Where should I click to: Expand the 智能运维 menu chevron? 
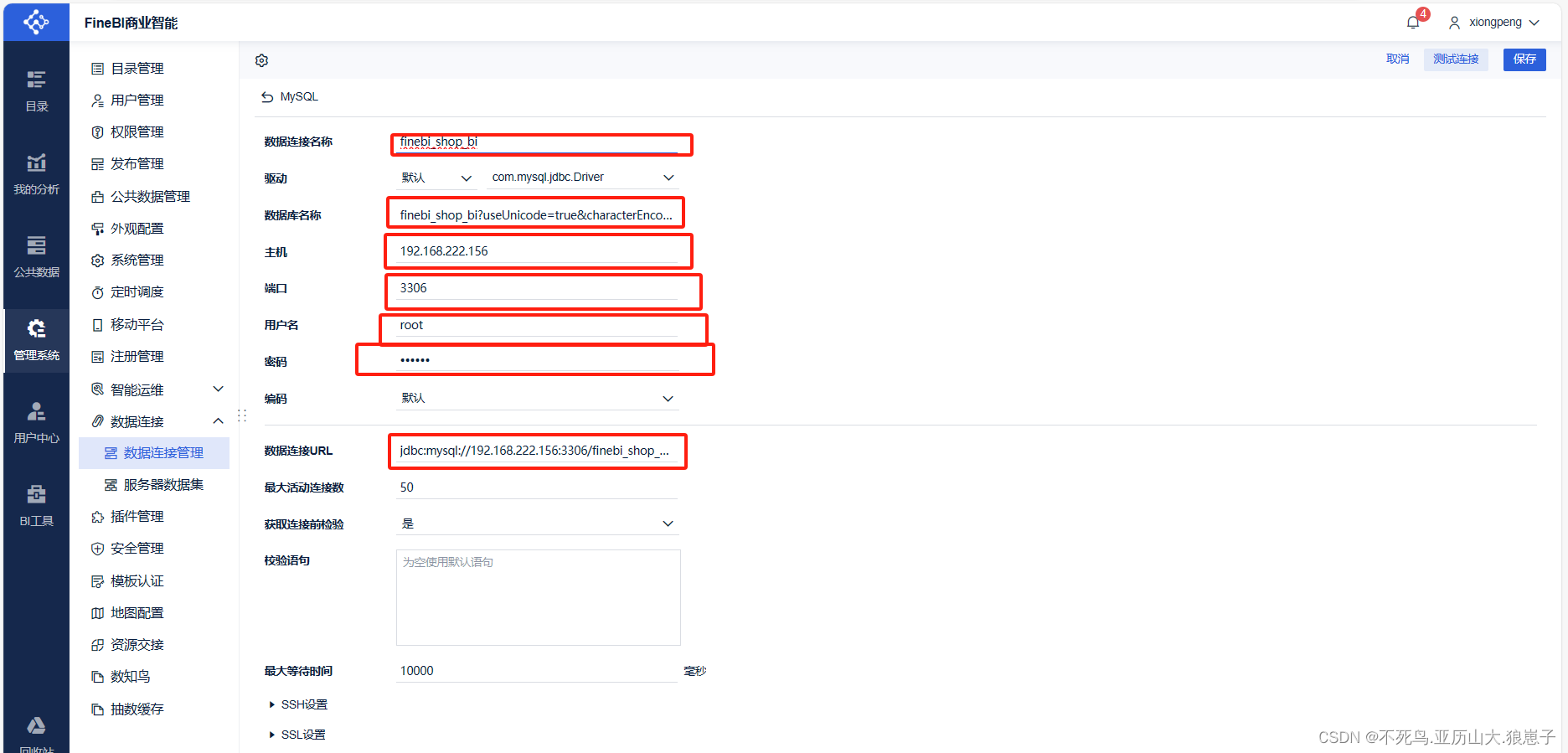click(x=218, y=389)
